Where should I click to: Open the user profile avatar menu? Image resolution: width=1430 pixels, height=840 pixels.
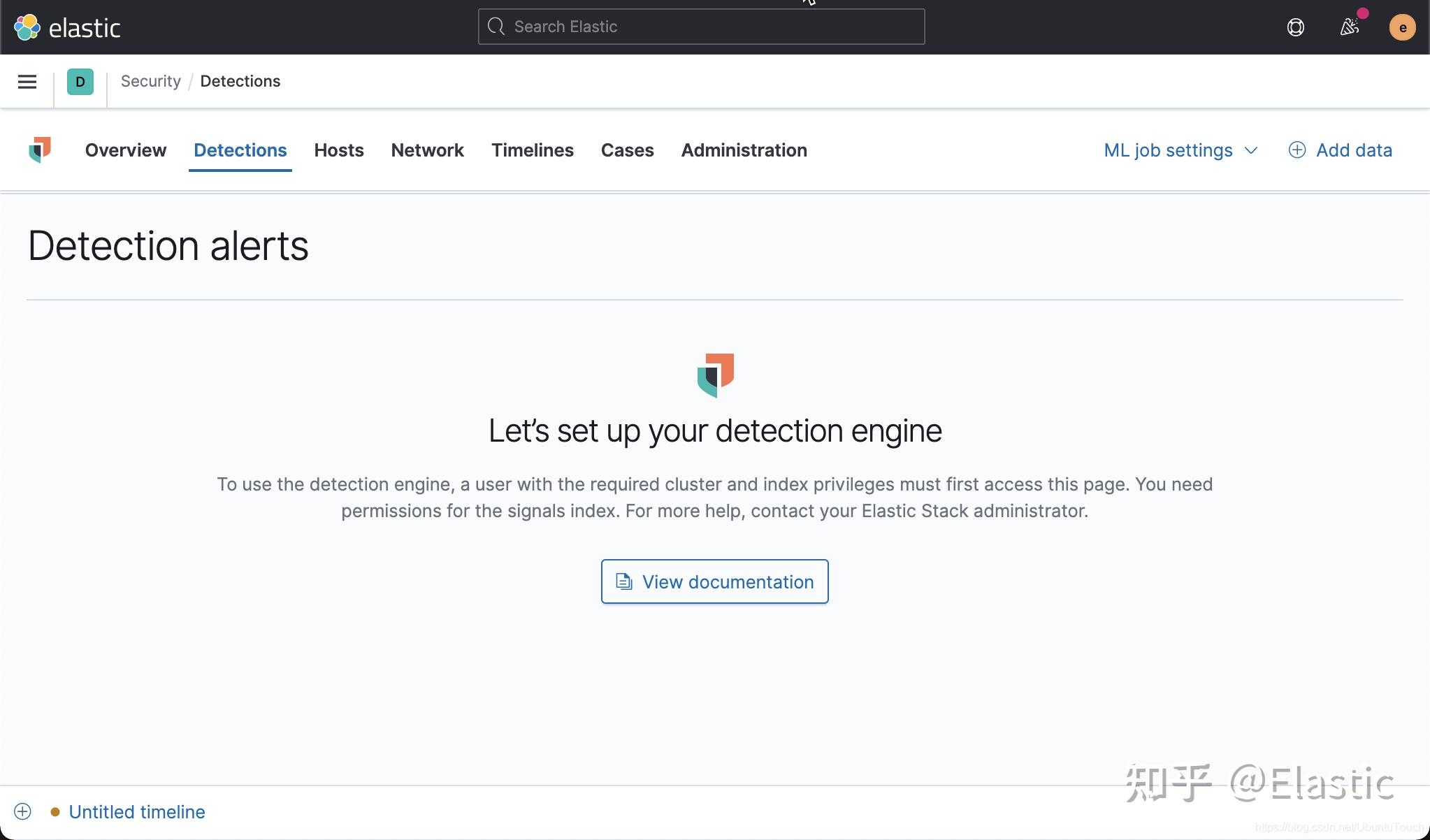(1403, 27)
